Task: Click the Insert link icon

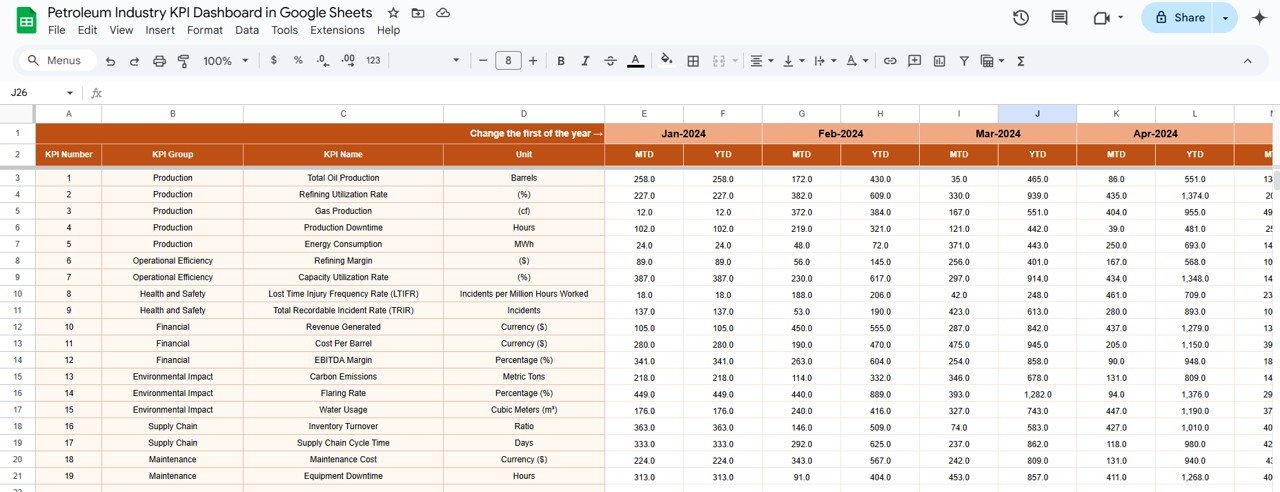Action: (x=890, y=61)
